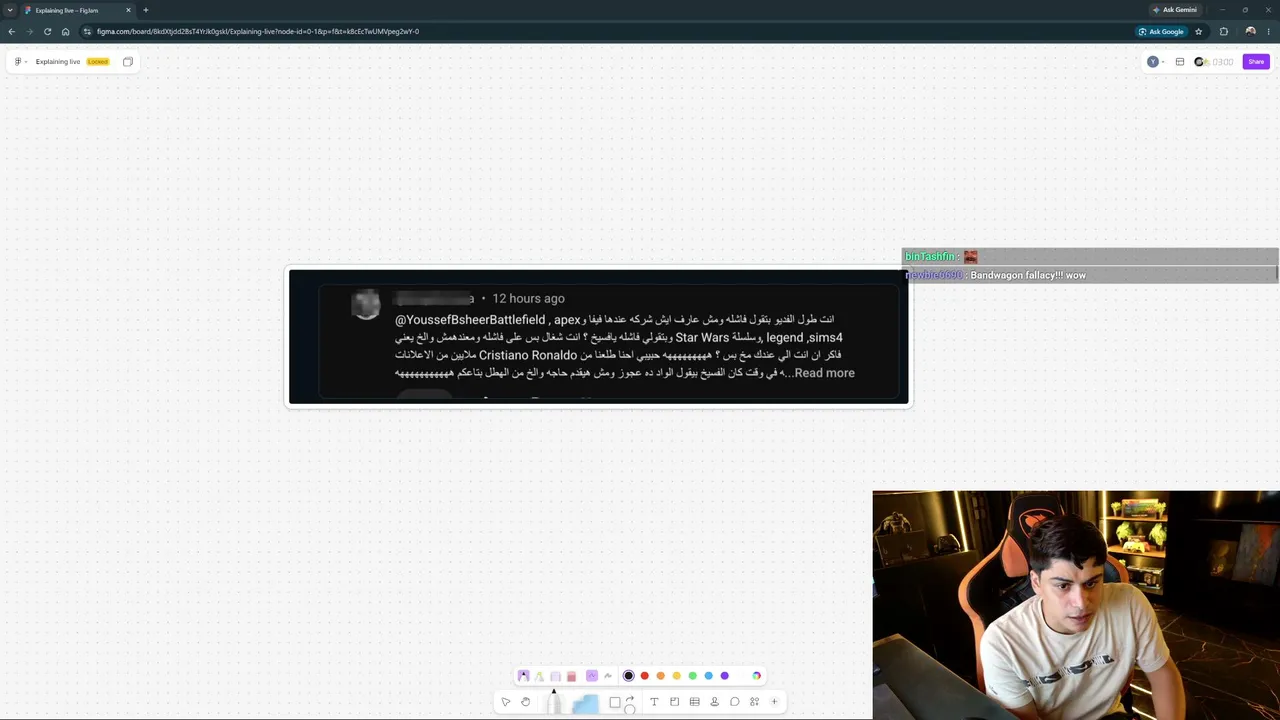This screenshot has height=720, width=1280.
Task: Select the embedded YouTube comment image
Action: pos(599,337)
